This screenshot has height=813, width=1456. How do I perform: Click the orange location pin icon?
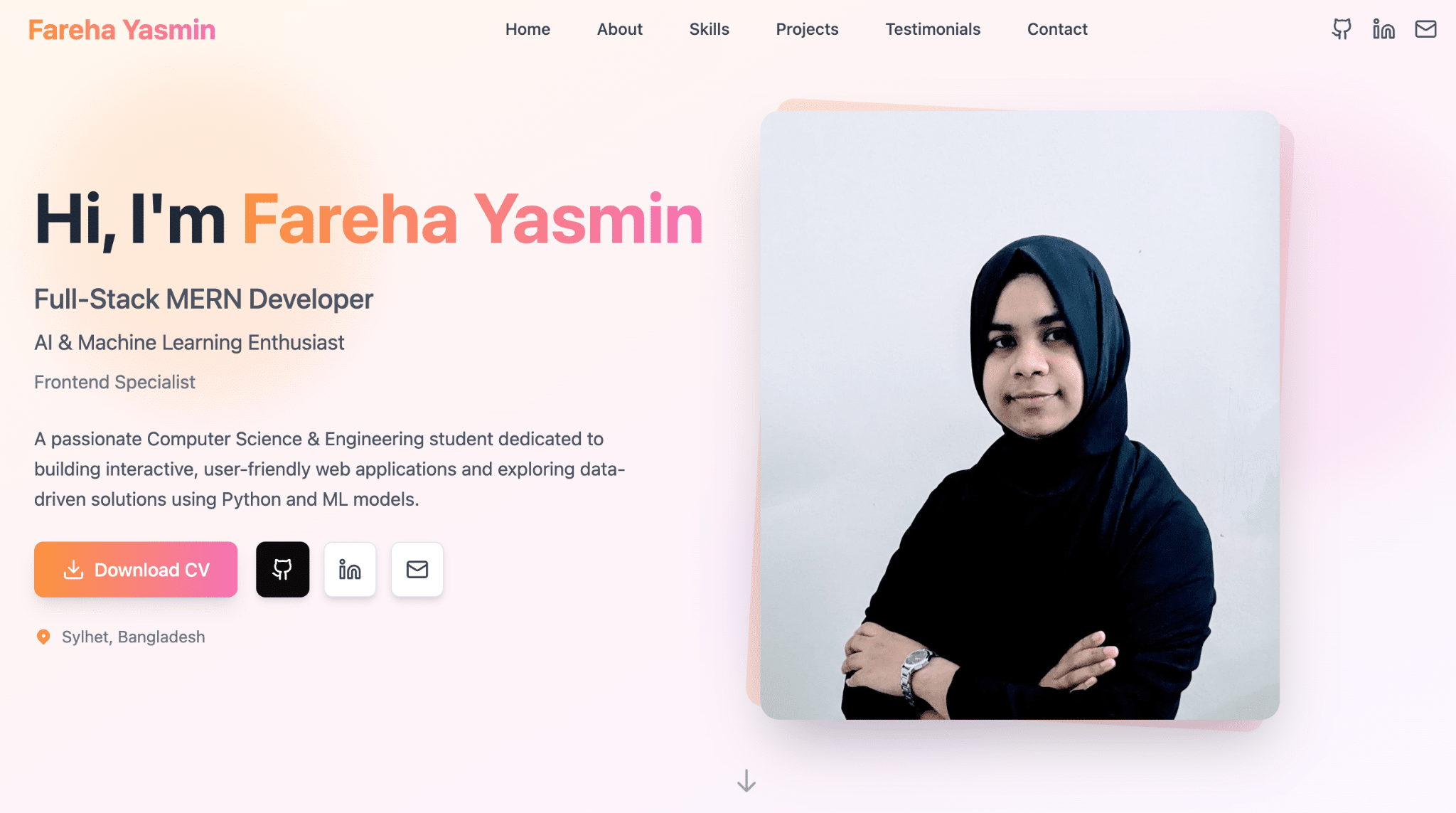coord(43,637)
